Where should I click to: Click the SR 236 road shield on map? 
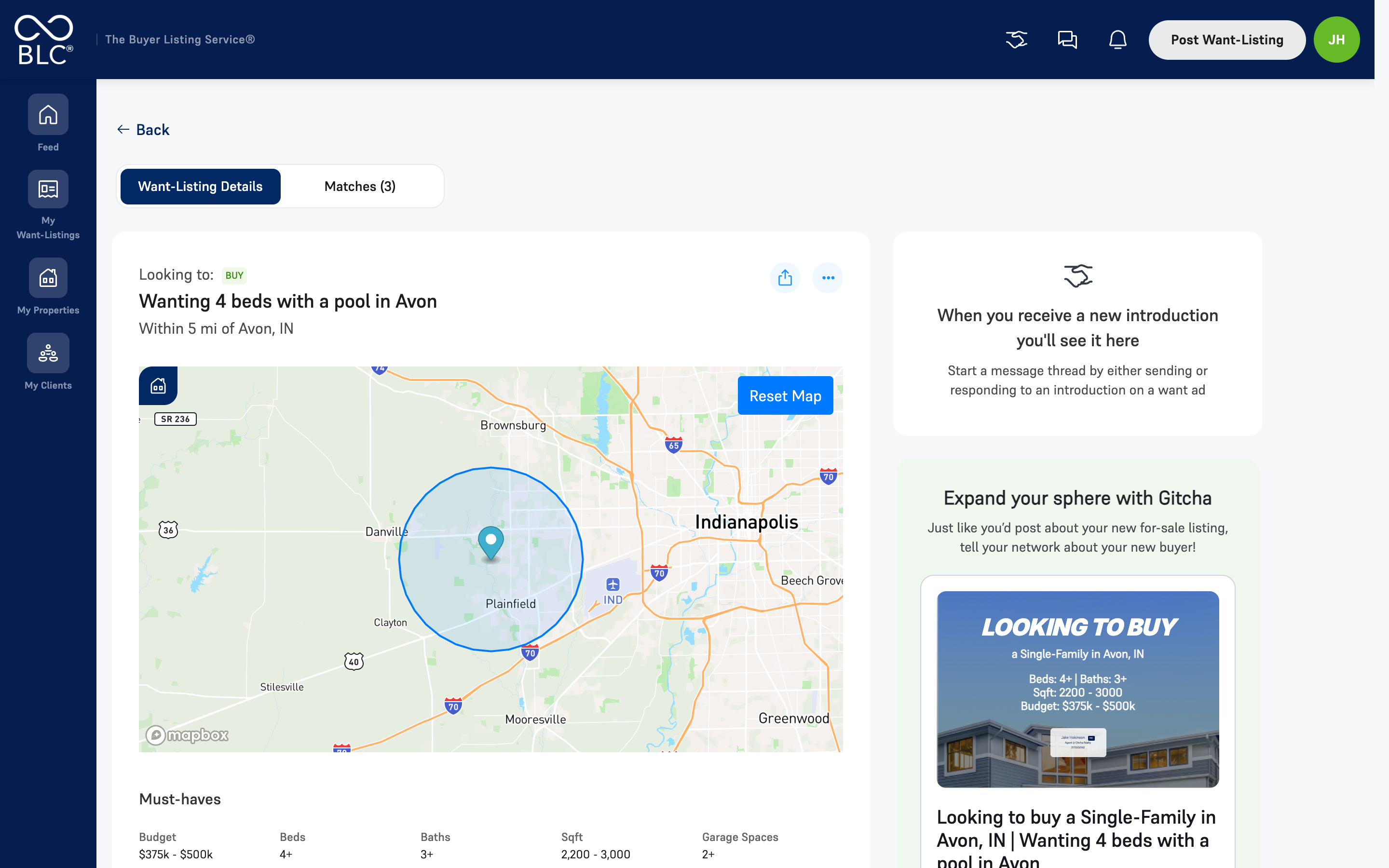point(176,419)
